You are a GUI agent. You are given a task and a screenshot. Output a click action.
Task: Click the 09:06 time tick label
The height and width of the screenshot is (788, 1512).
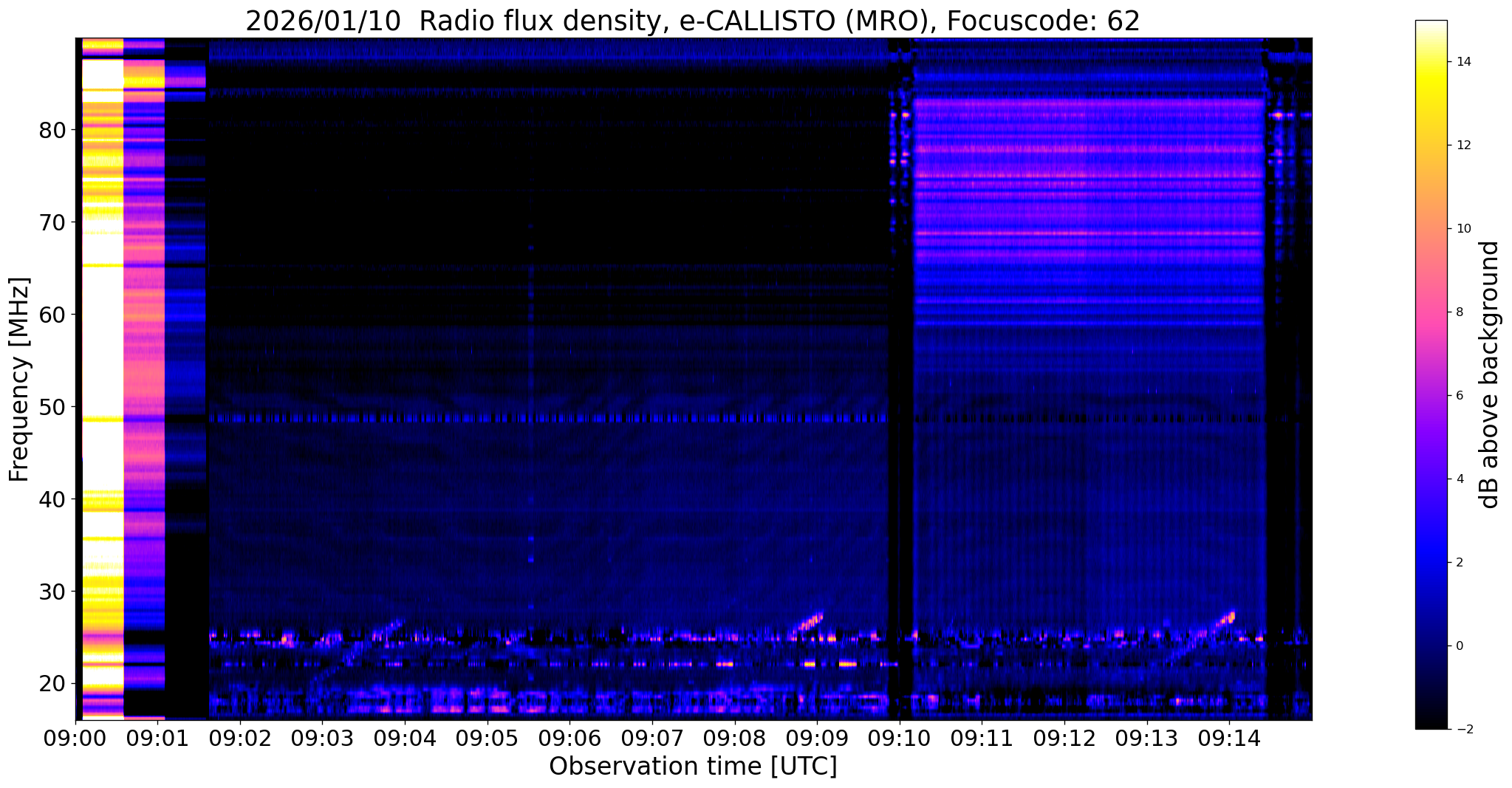click(x=570, y=737)
